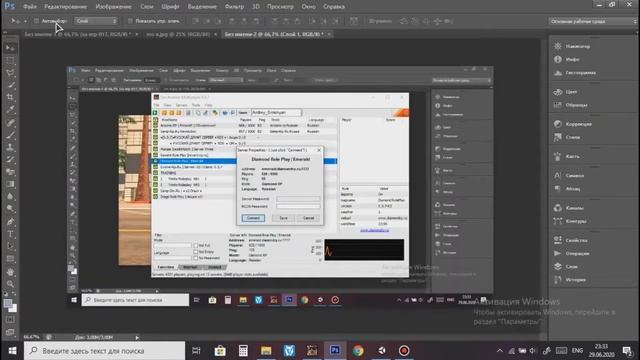The image size is (640, 360).
Task: Open the Окно menu
Action: [x=308, y=7]
